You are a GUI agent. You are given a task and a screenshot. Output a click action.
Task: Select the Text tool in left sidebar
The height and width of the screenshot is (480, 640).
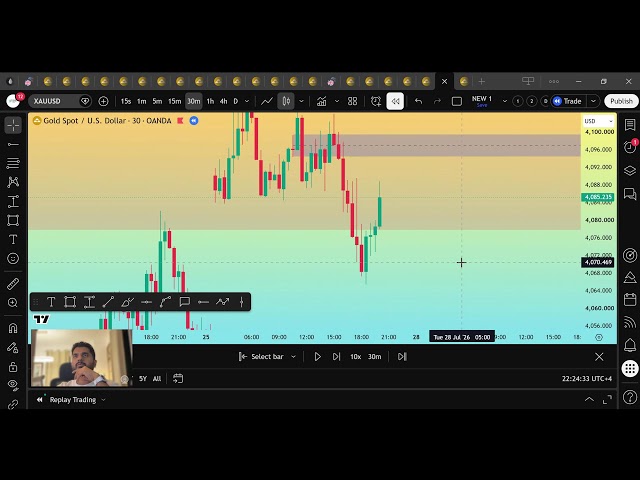click(13, 239)
